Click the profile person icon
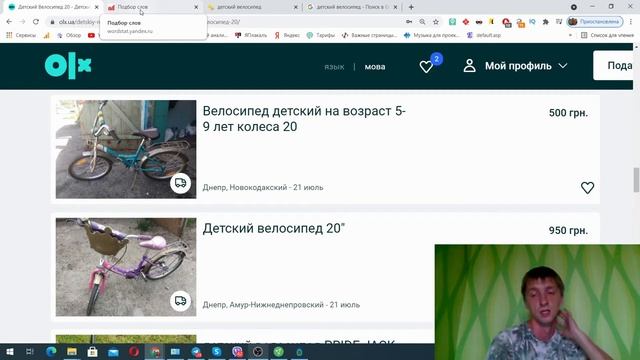Viewport: 640px width, 360px height. pyautogui.click(x=469, y=65)
